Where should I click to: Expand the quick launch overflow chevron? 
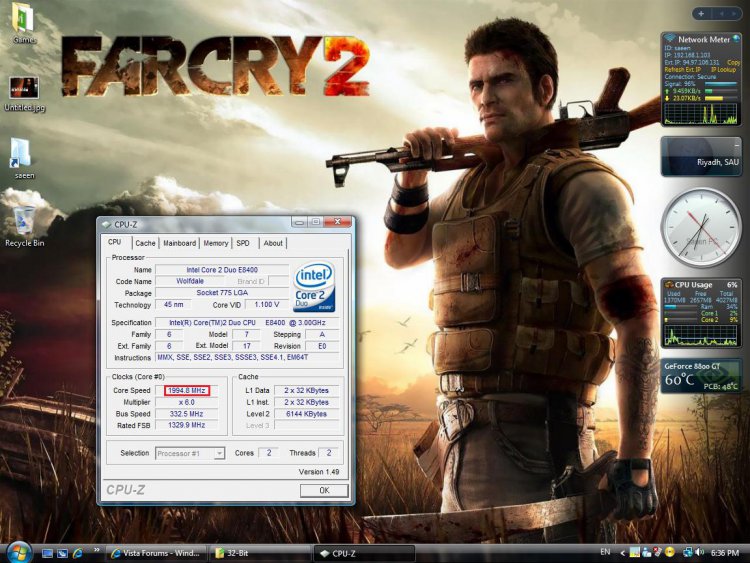97,550
